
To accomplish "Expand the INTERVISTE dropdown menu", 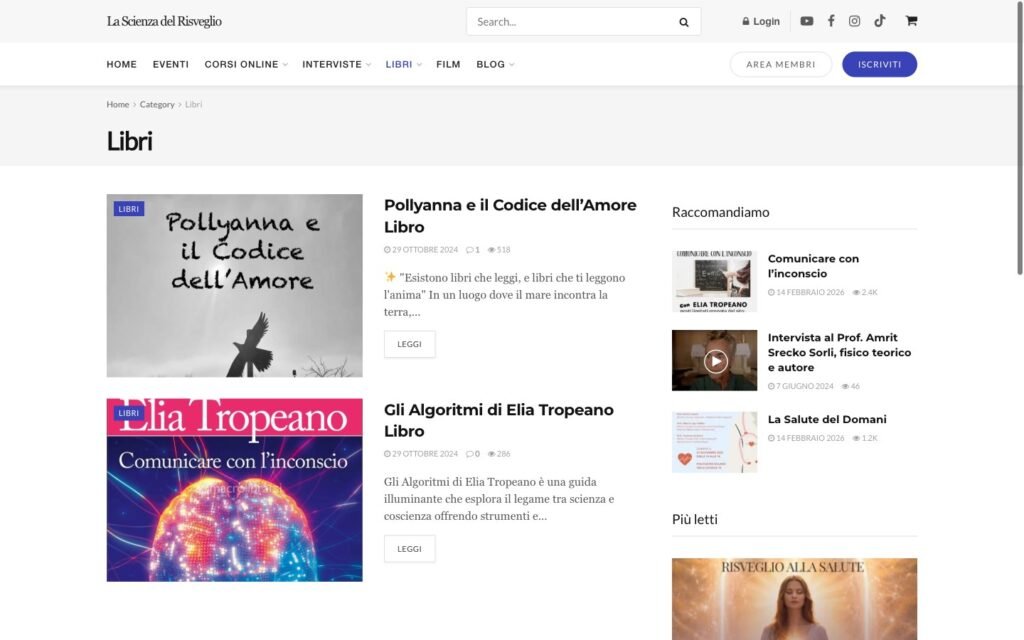I will (x=336, y=64).
